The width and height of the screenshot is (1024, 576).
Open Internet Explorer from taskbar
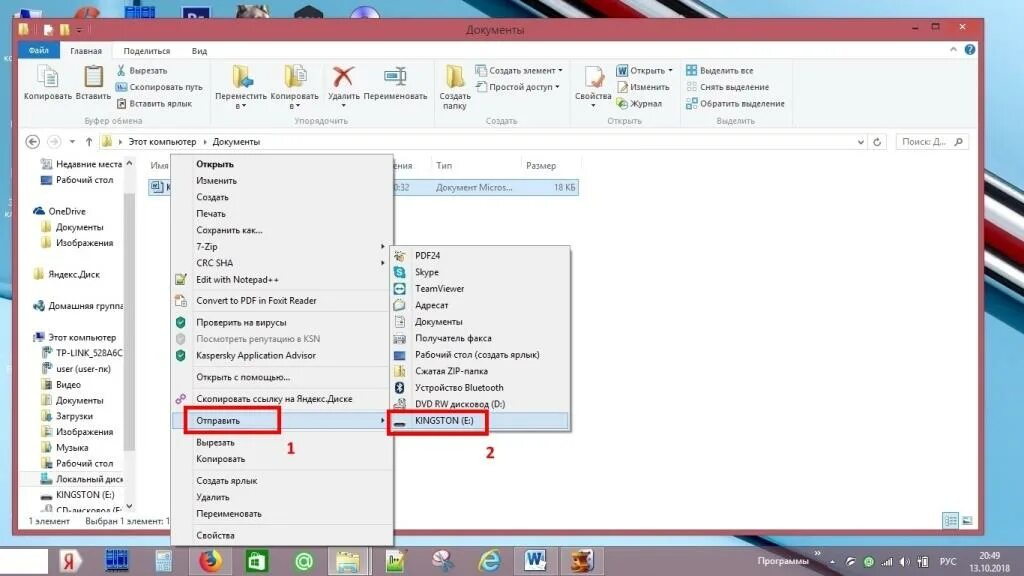(x=490, y=560)
